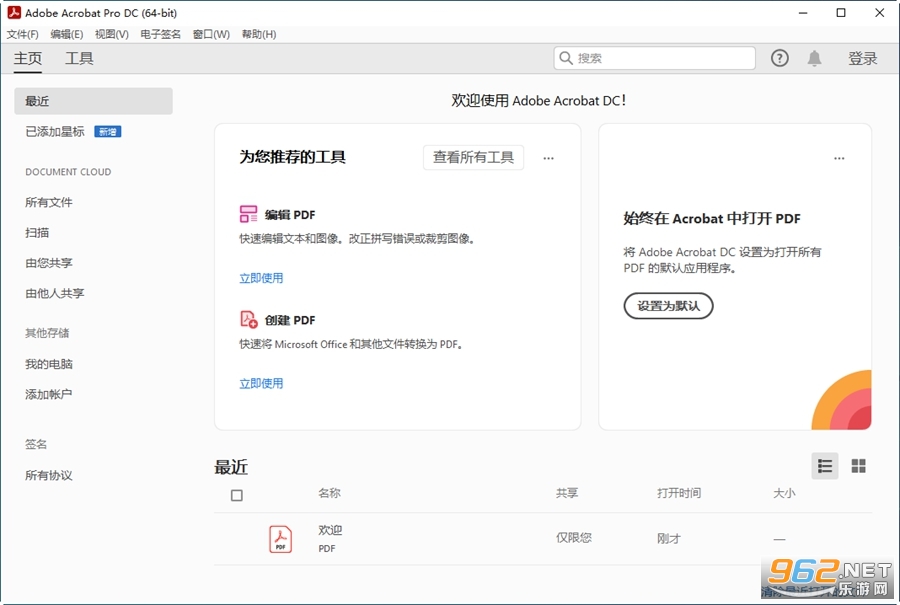Image resolution: width=900 pixels, height=605 pixels.
Task: Click the 名称 column header
Action: click(x=329, y=492)
